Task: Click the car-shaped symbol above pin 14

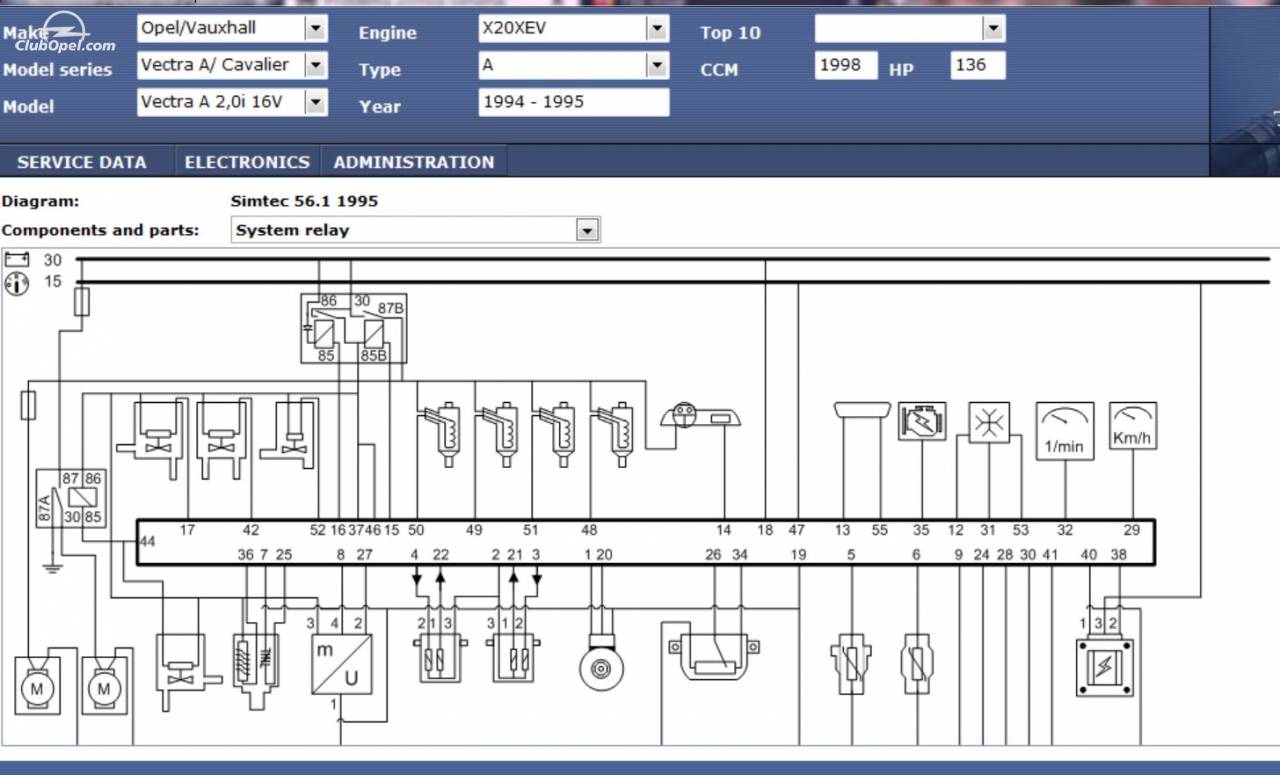Action: [700, 416]
